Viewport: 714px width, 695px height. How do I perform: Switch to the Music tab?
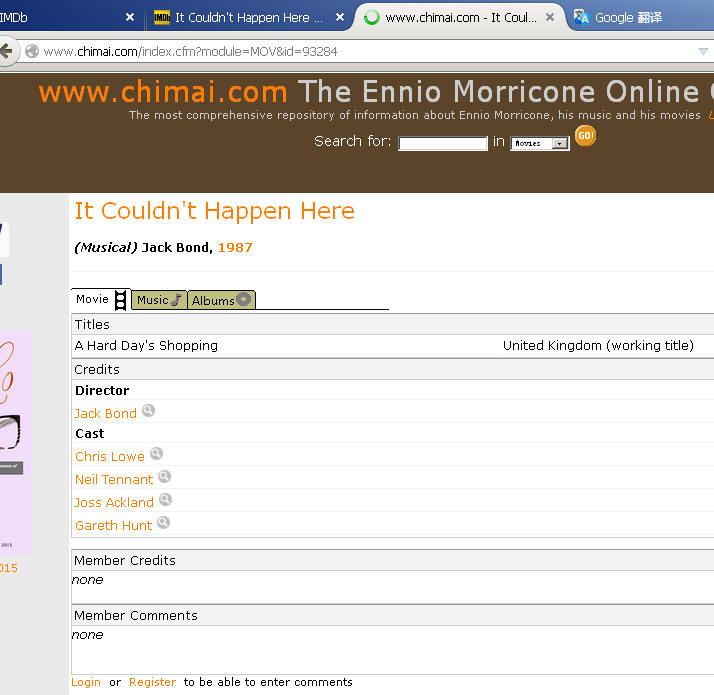click(x=159, y=300)
